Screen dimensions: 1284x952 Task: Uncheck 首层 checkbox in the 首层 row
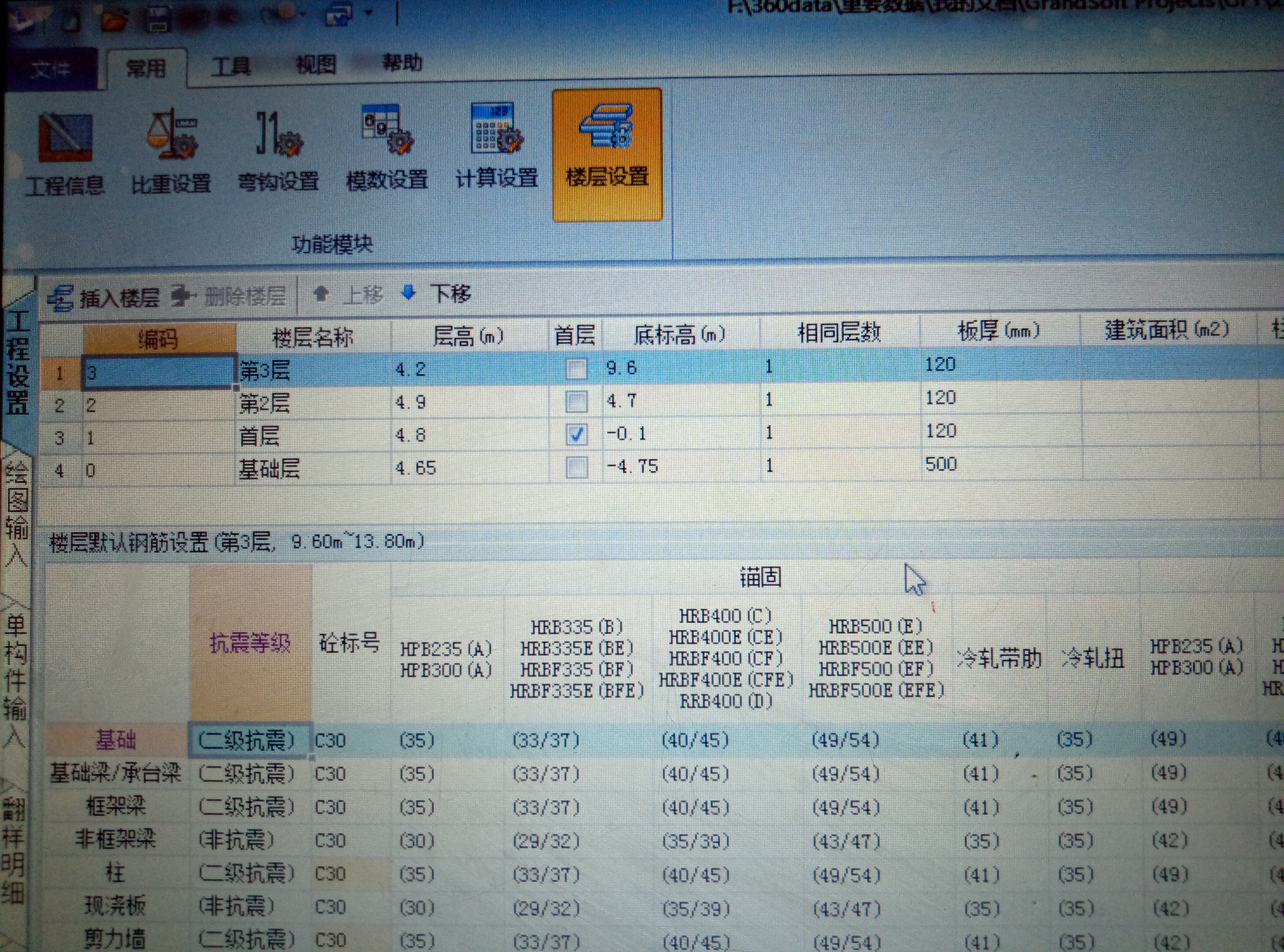pos(577,434)
